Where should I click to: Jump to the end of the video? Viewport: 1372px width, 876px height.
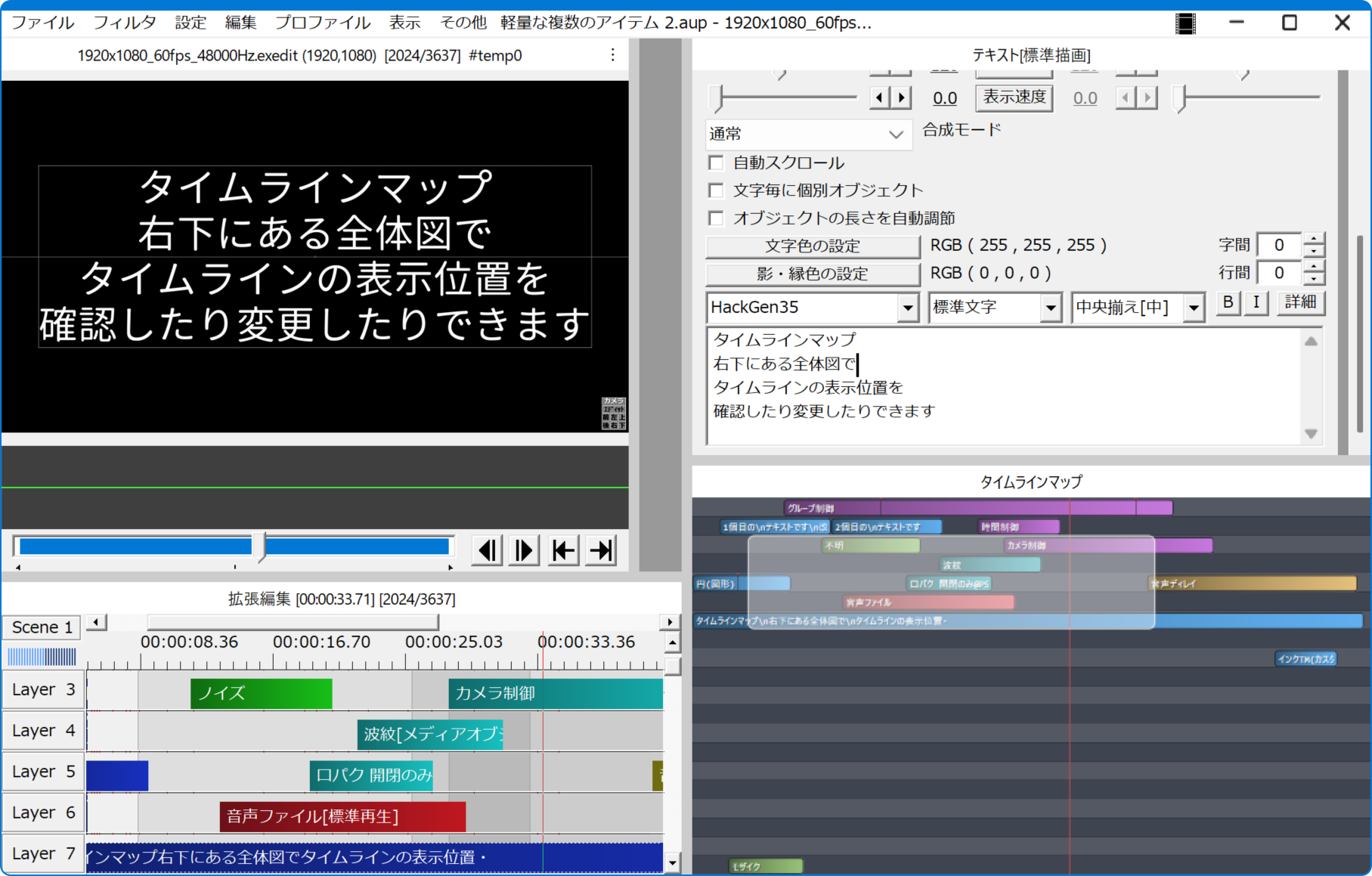[x=600, y=550]
